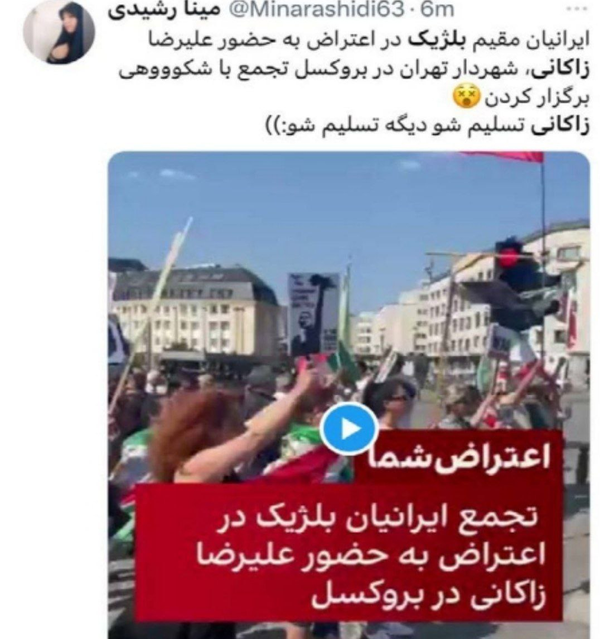
Task: Open the @Minarashidi63 handle link
Action: click(x=316, y=9)
